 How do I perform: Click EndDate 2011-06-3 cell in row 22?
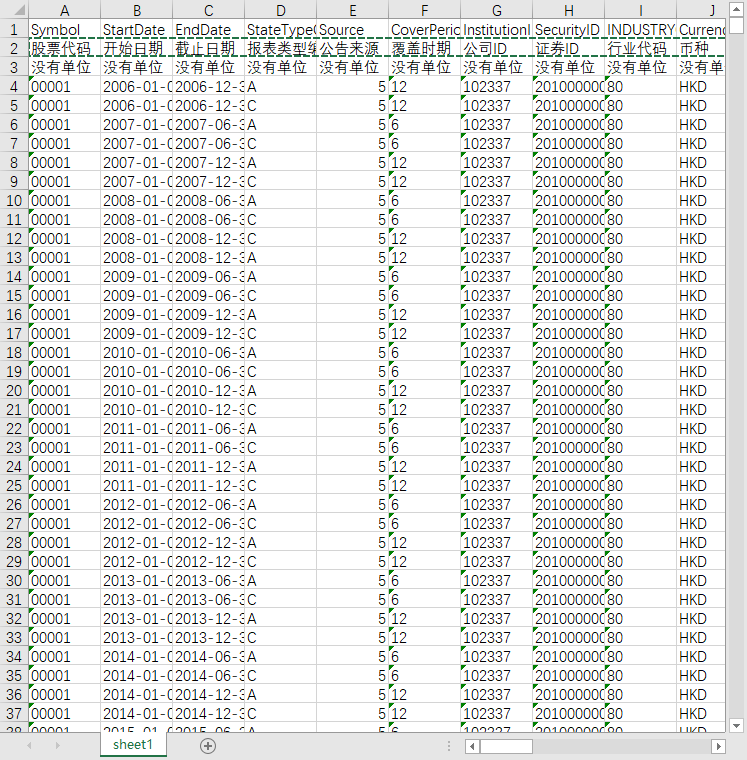click(208, 428)
